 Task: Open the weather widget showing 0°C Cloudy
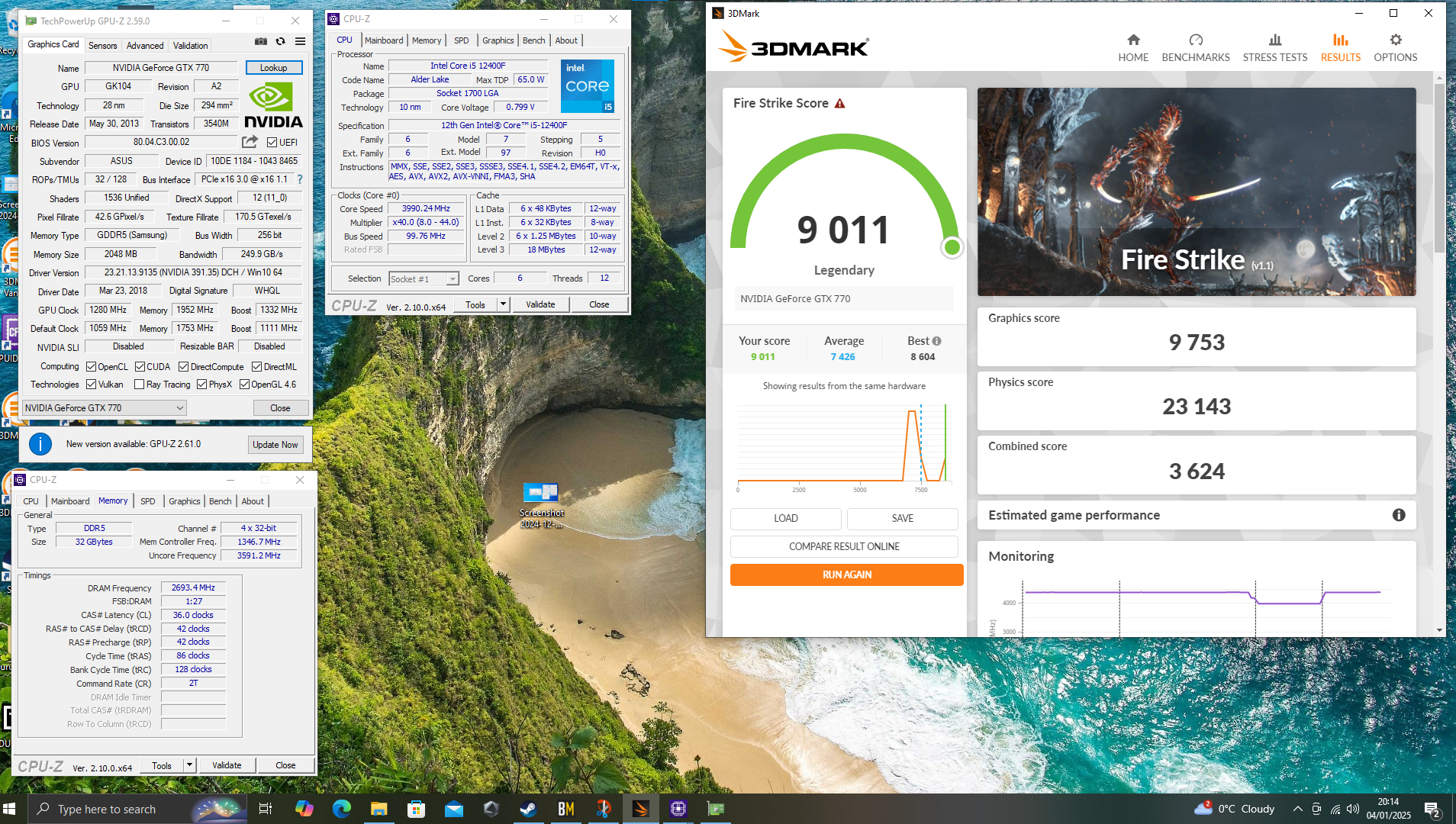click(x=1235, y=809)
